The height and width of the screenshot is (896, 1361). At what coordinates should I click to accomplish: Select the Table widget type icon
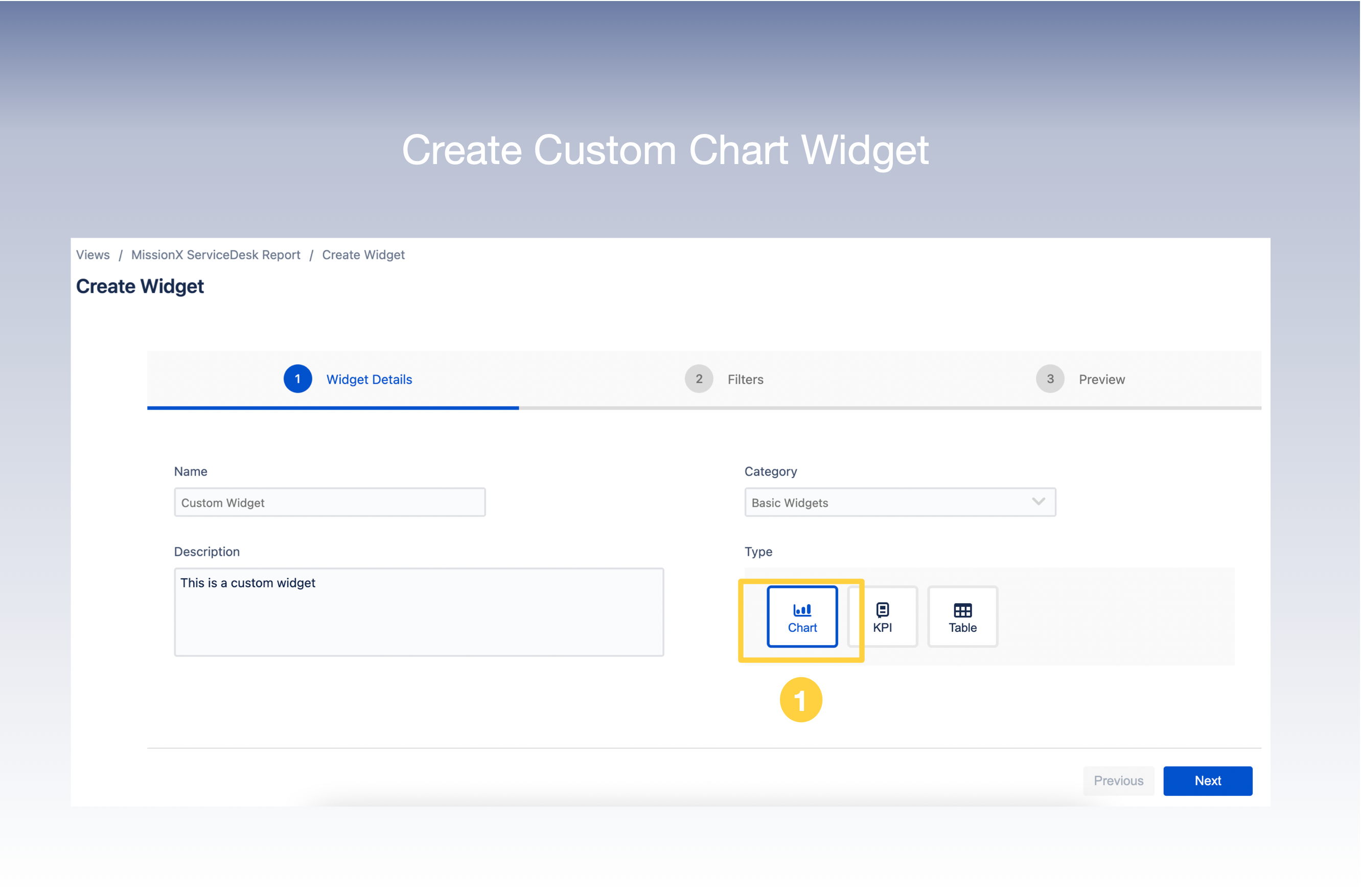click(962, 616)
